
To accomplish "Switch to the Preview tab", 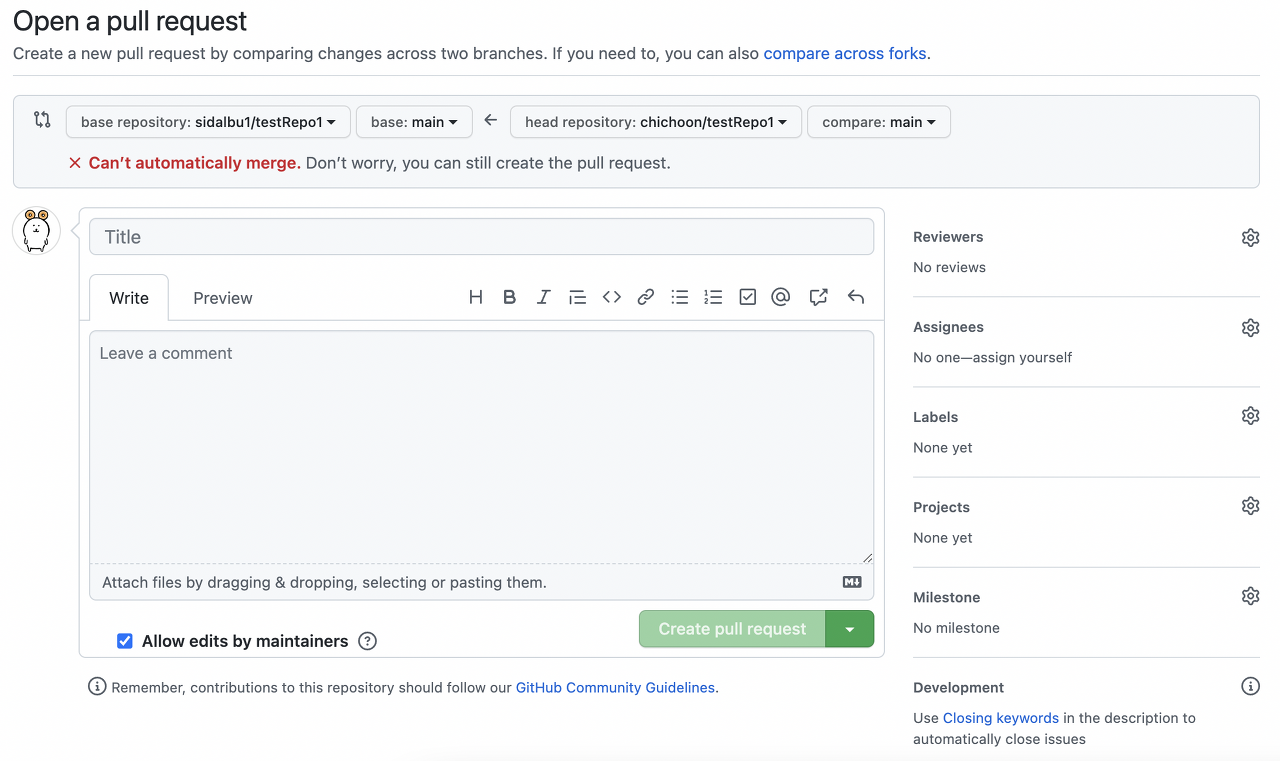I will [223, 298].
